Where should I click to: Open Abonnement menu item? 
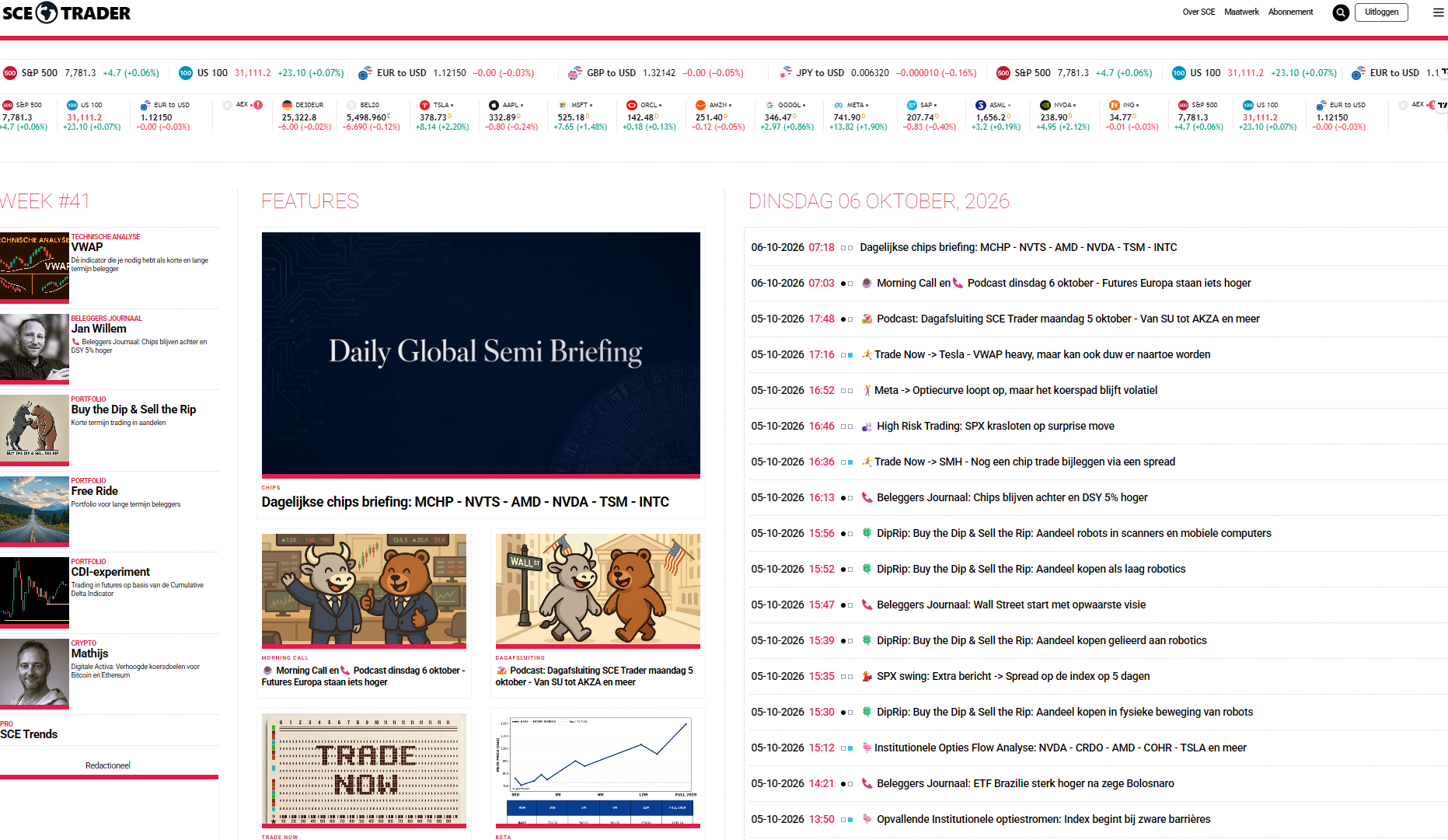[1290, 12]
